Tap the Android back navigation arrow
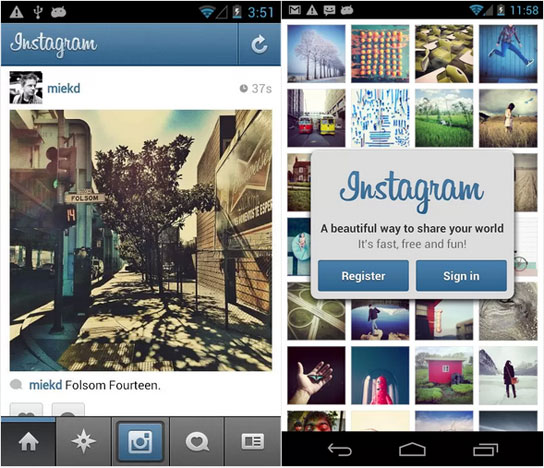The width and height of the screenshot is (544, 468). (340, 450)
